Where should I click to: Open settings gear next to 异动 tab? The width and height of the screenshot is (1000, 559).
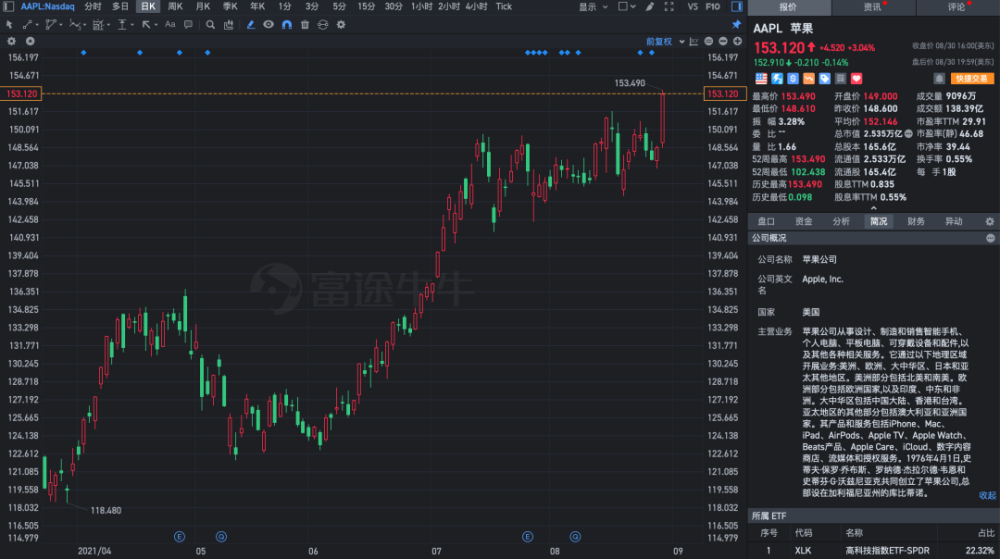[990, 222]
